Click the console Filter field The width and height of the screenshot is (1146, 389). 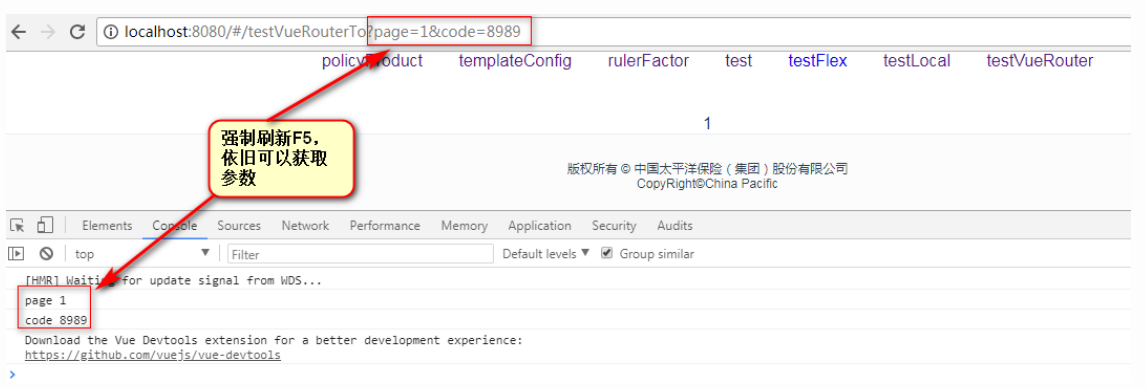tap(360, 254)
